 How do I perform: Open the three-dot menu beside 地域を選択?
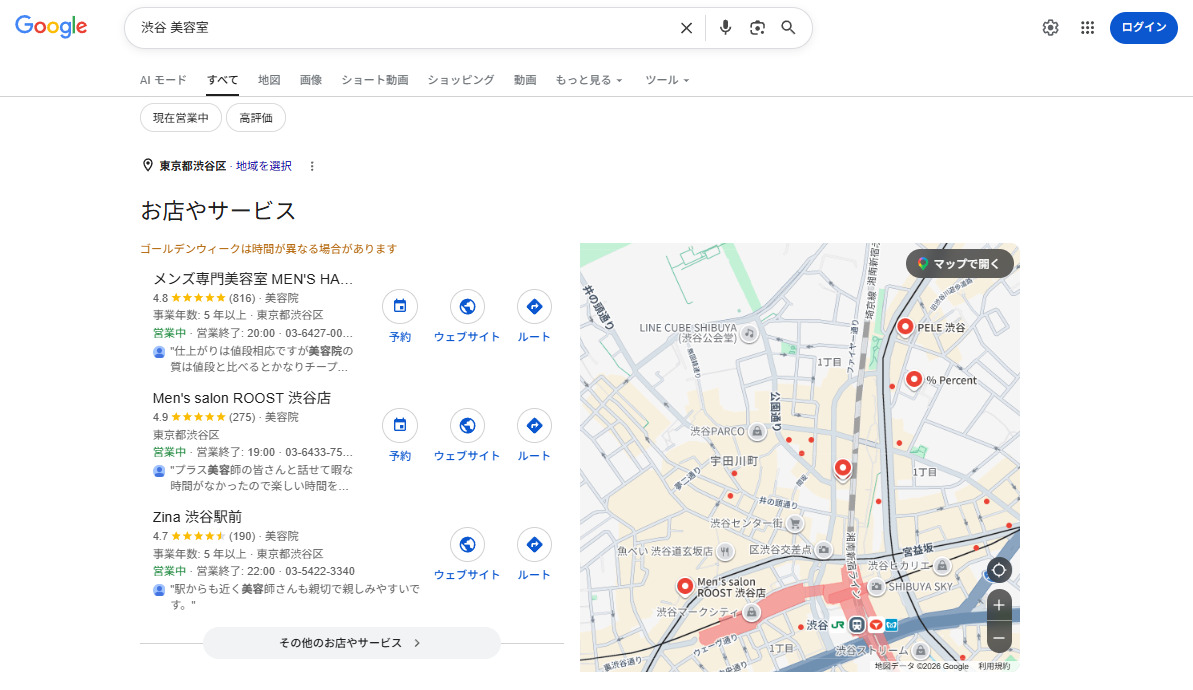click(311, 166)
